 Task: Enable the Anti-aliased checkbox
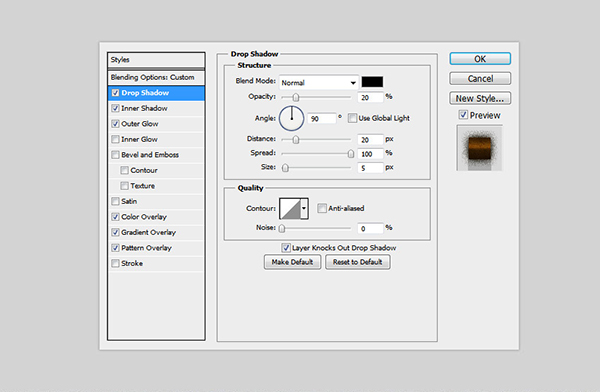click(x=322, y=208)
